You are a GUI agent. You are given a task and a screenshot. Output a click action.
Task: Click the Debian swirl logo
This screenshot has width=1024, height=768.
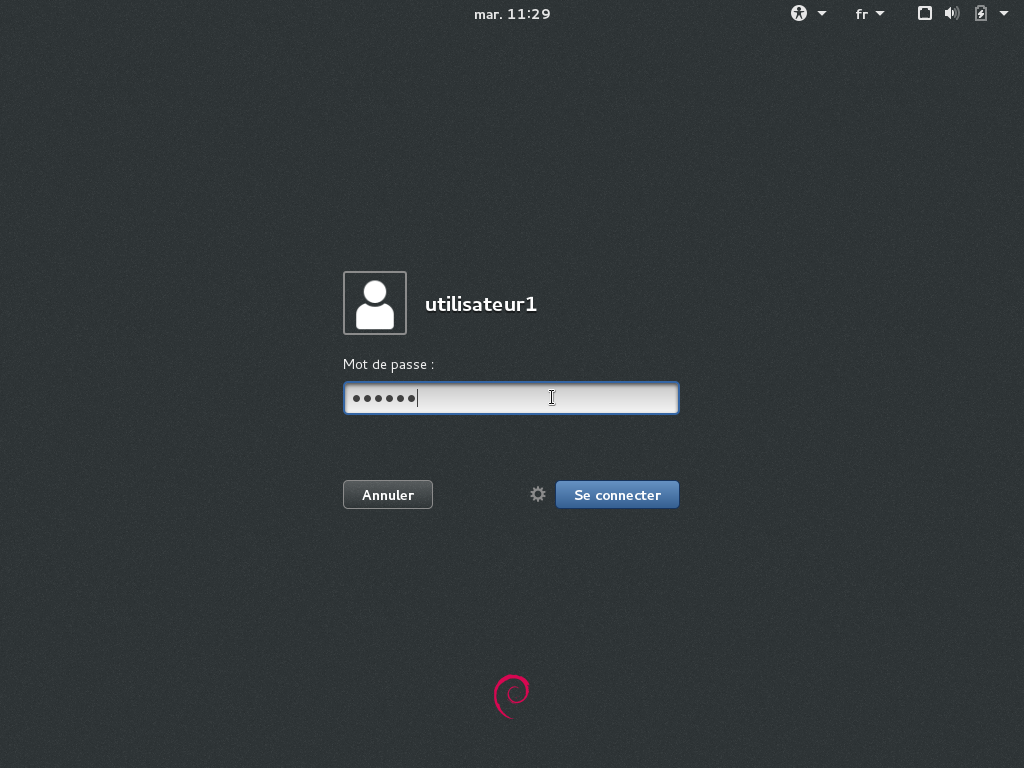[512, 696]
